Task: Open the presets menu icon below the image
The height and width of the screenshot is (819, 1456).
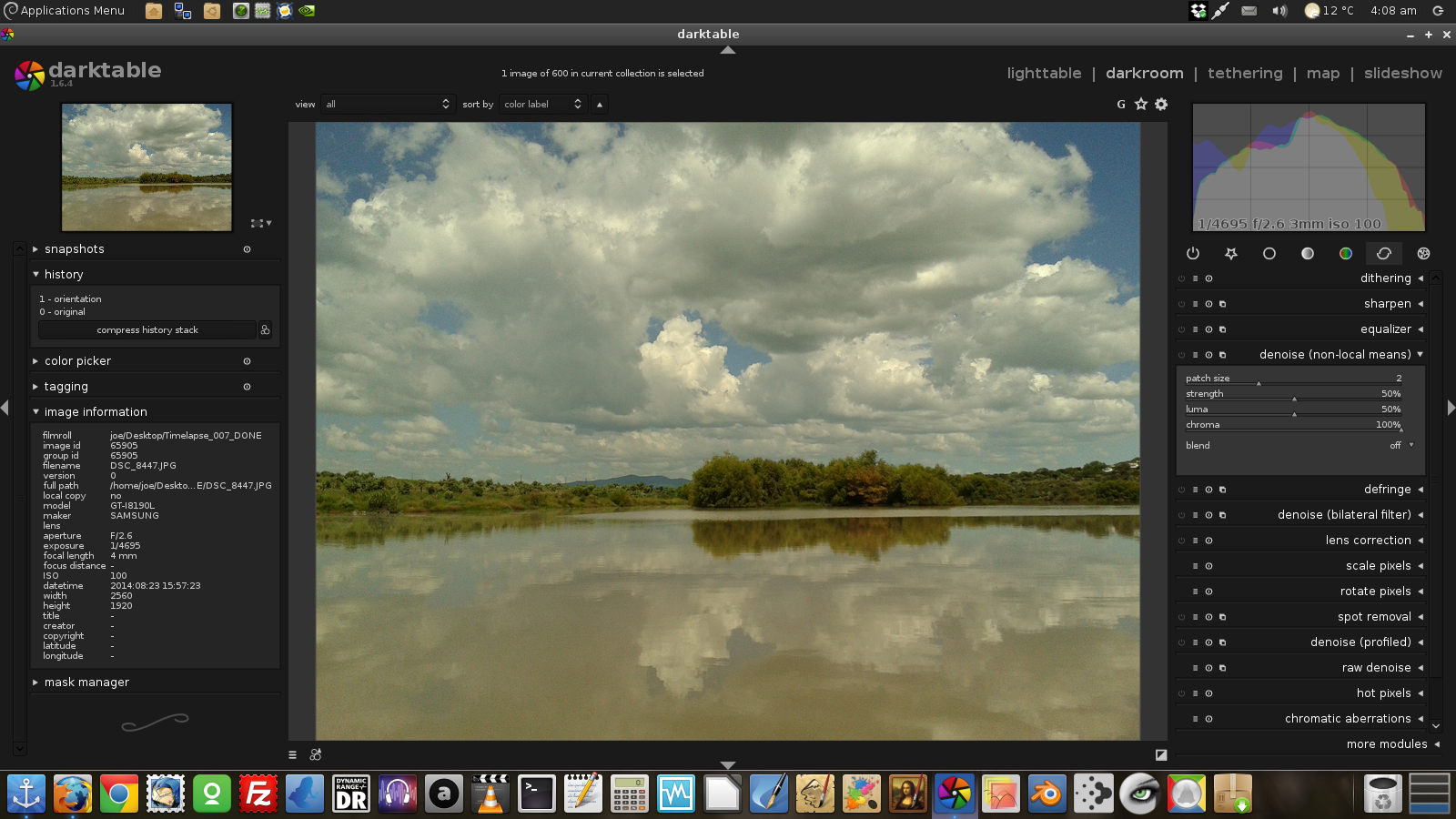Action: (292, 754)
